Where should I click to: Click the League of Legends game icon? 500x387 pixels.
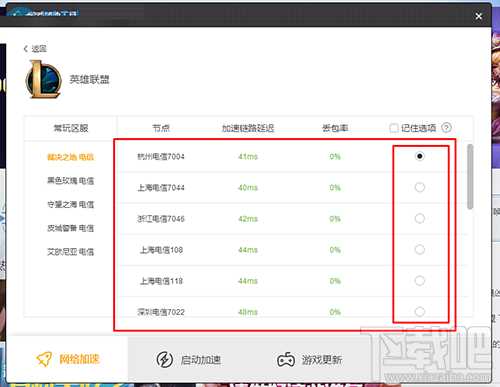coord(44,79)
